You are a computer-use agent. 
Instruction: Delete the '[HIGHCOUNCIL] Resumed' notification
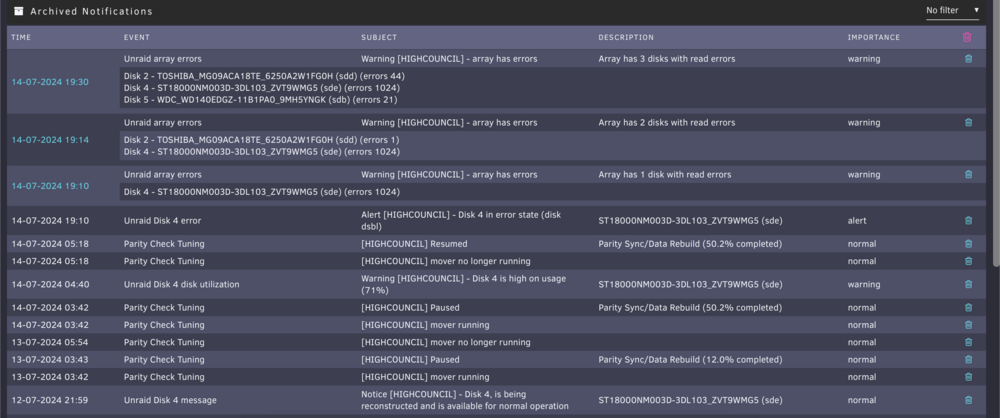tap(968, 244)
